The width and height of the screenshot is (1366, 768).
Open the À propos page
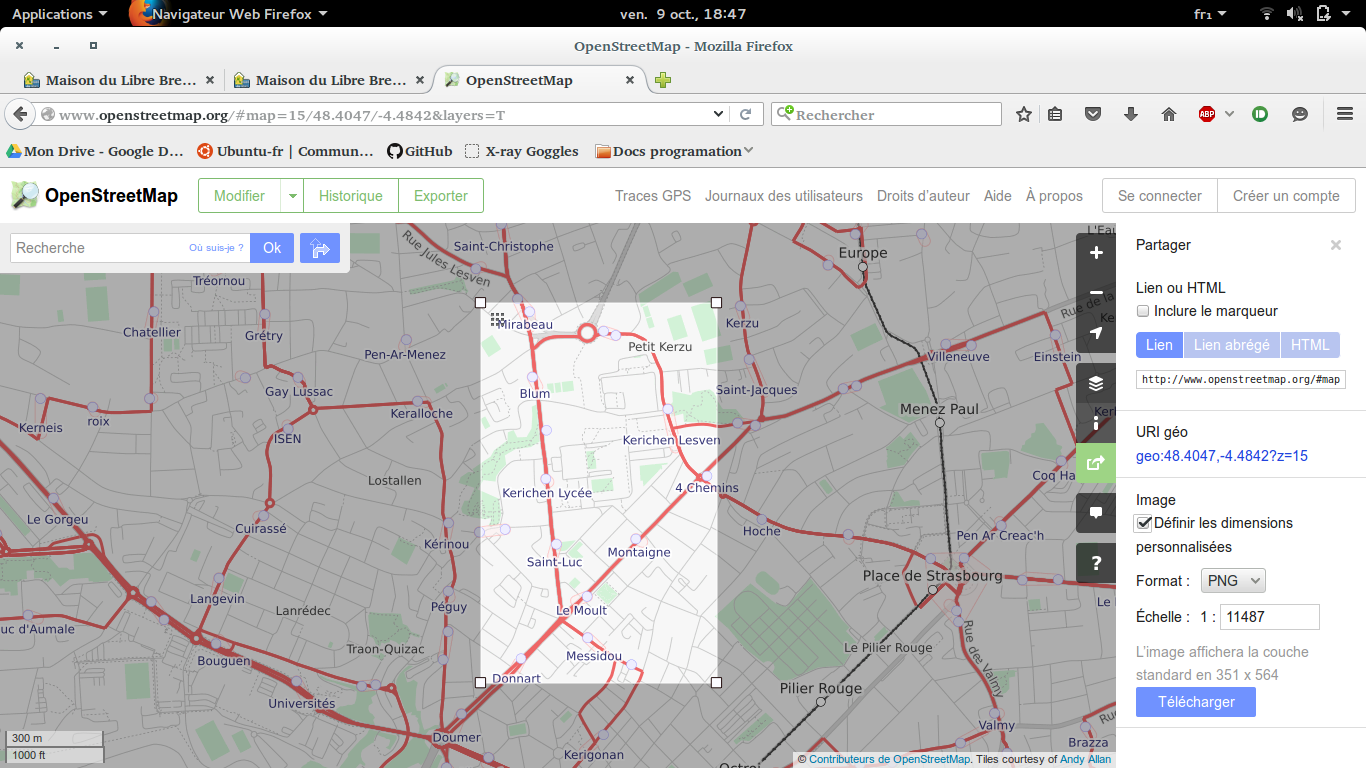pos(1054,196)
